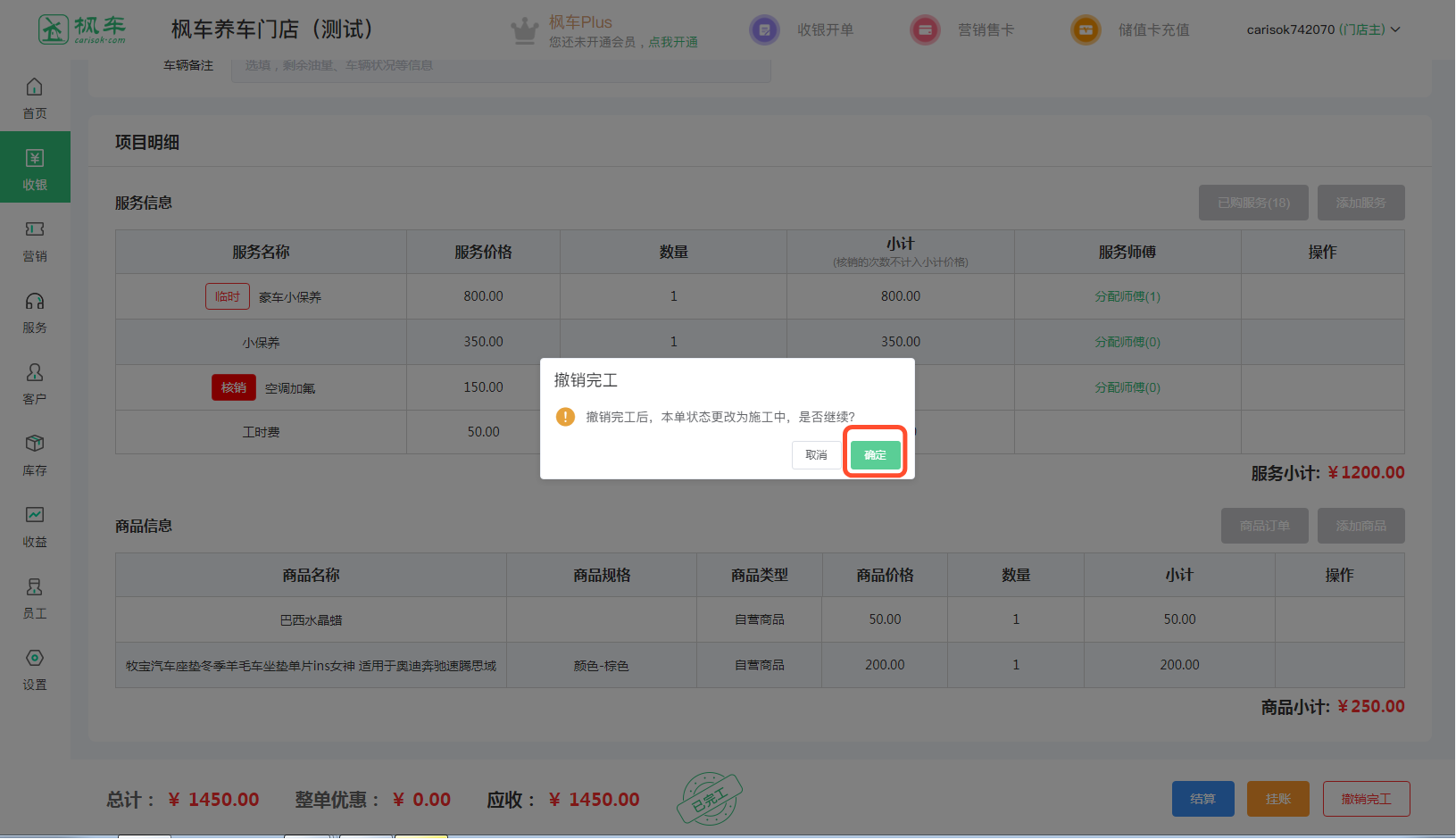
Task: Select the 收银 cashier sidebar icon
Action: [x=34, y=159]
